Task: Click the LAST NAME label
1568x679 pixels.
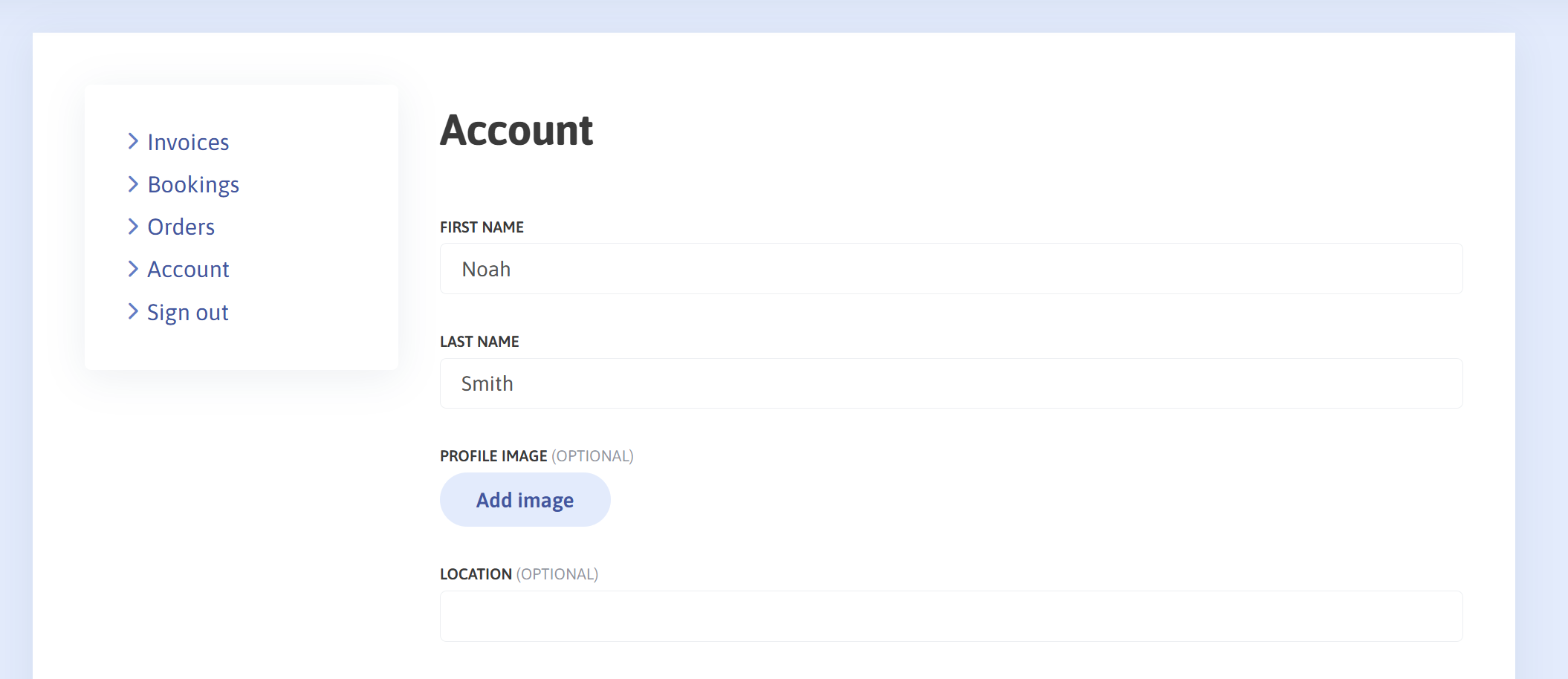Action: click(x=479, y=342)
